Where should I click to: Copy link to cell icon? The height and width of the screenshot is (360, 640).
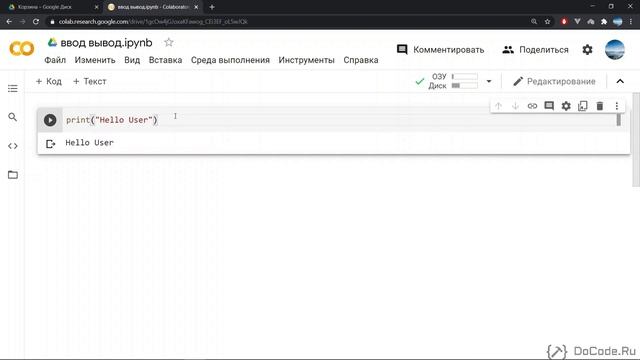point(532,106)
